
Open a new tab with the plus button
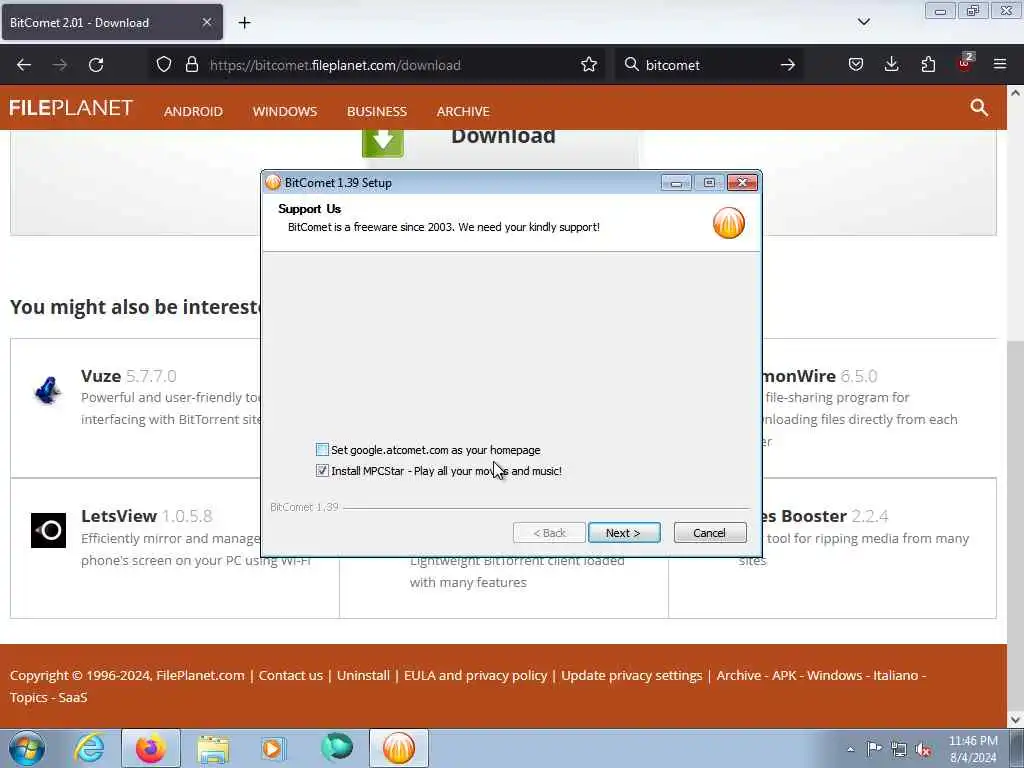tap(244, 23)
